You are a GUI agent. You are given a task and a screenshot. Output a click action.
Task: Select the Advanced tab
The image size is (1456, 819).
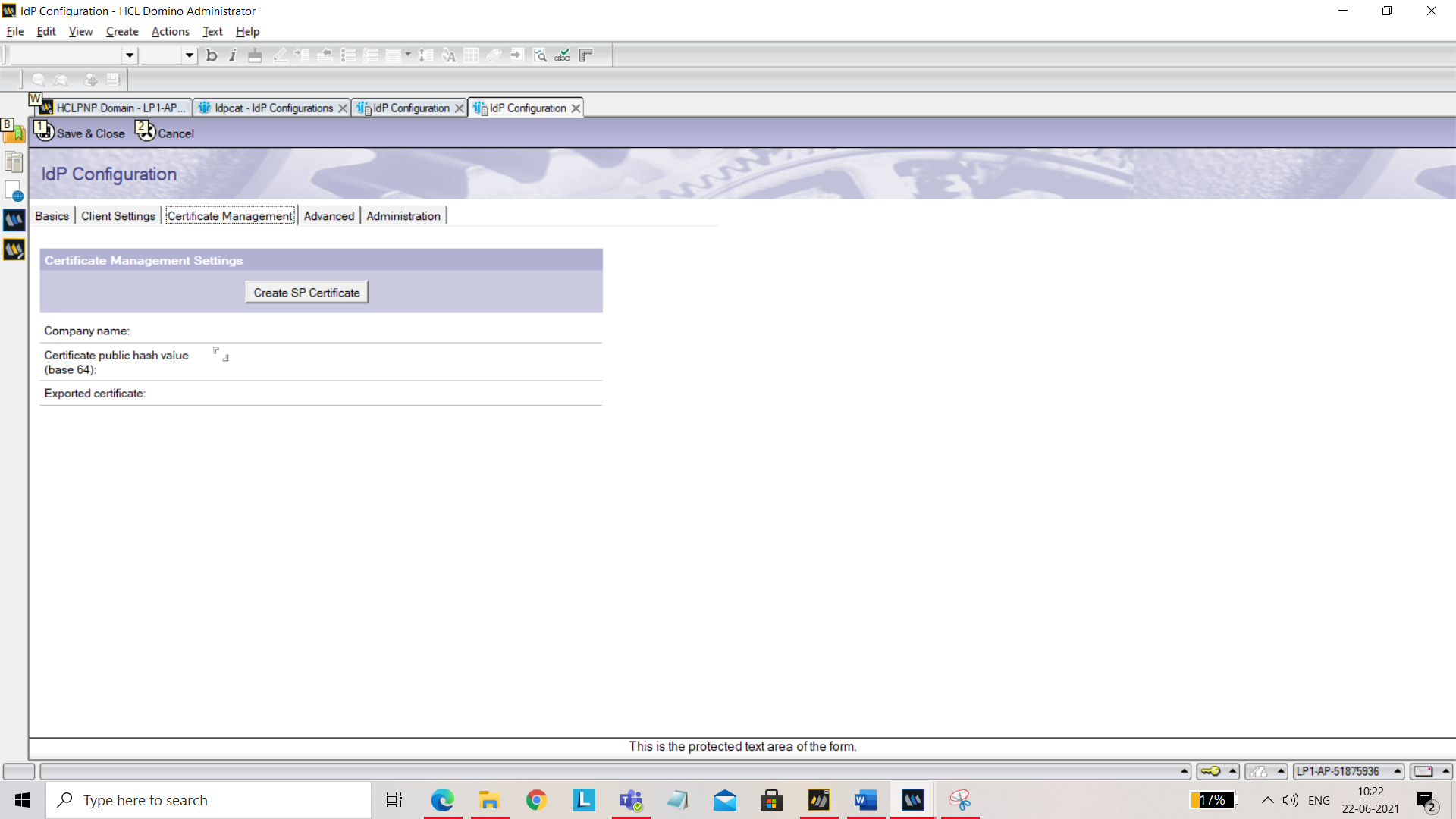(328, 215)
